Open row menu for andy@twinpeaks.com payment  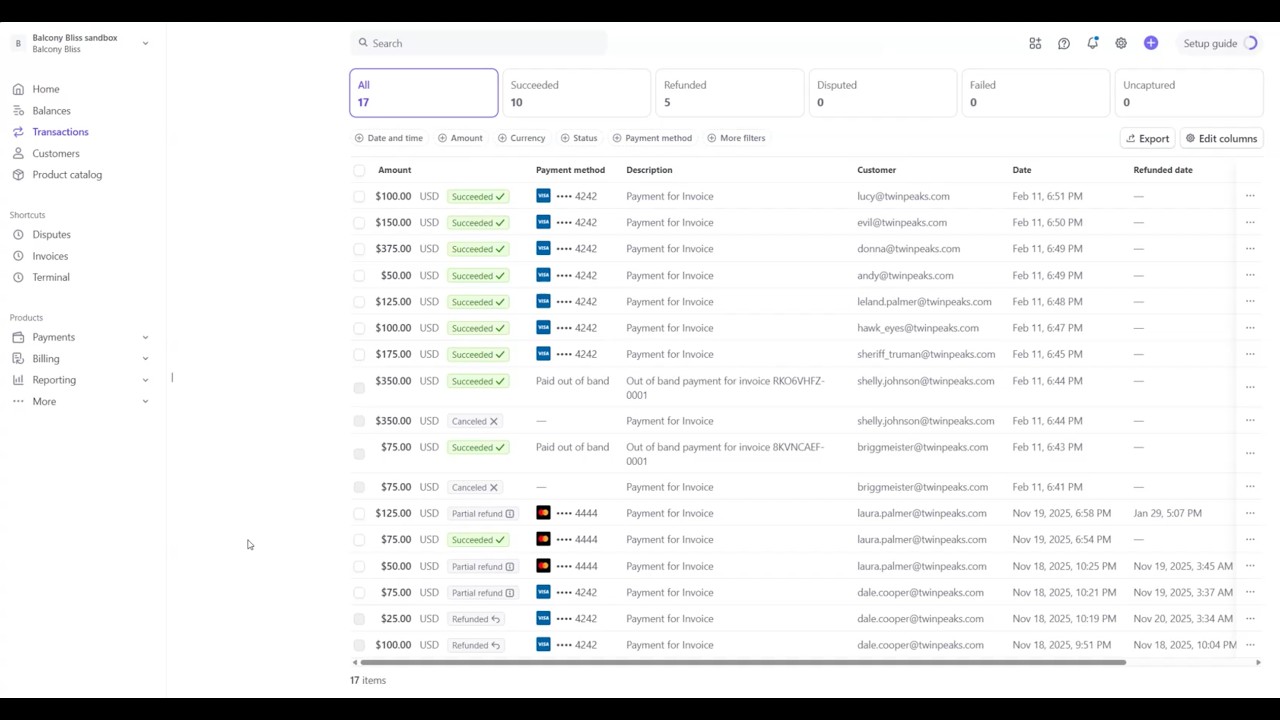(1250, 275)
